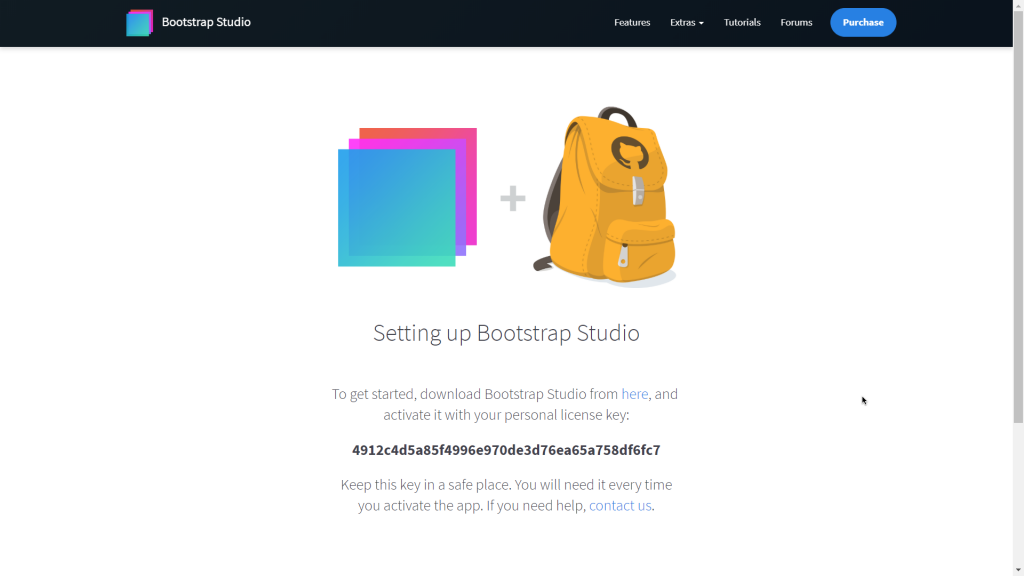This screenshot has height=576, width=1024.
Task: Click the GitHub student backpack illustration
Action: (605, 196)
